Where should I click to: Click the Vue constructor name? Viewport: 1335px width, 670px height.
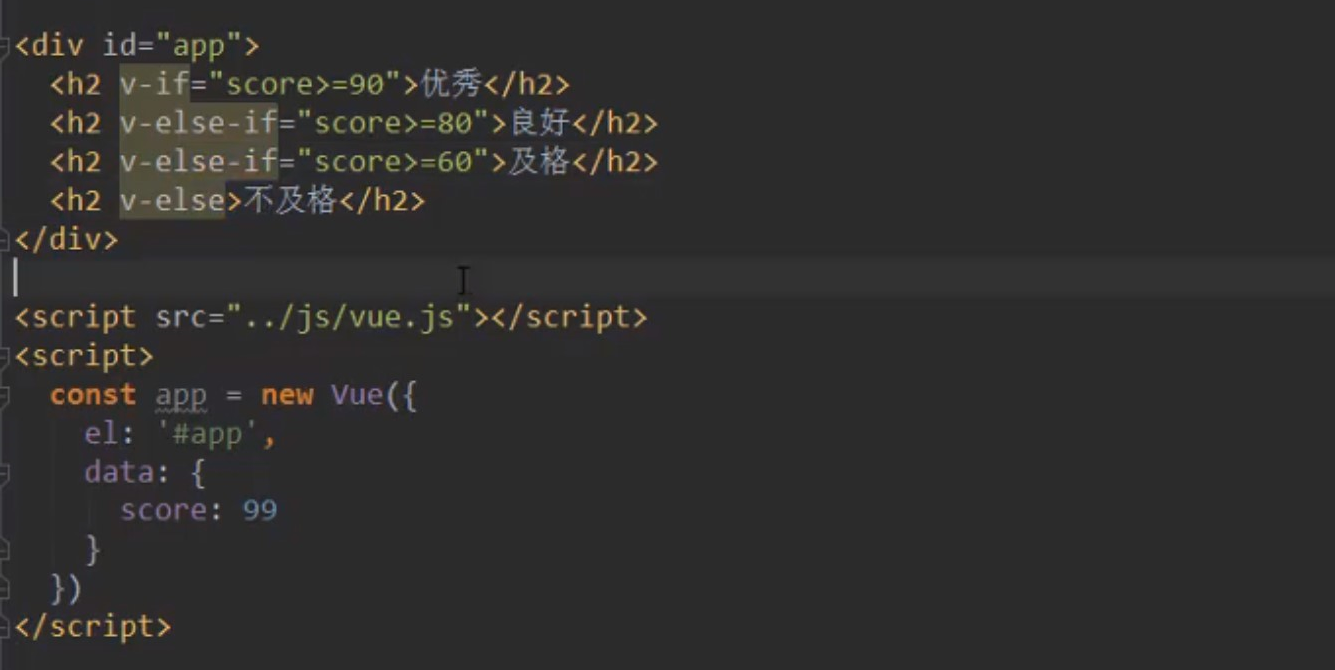point(356,395)
